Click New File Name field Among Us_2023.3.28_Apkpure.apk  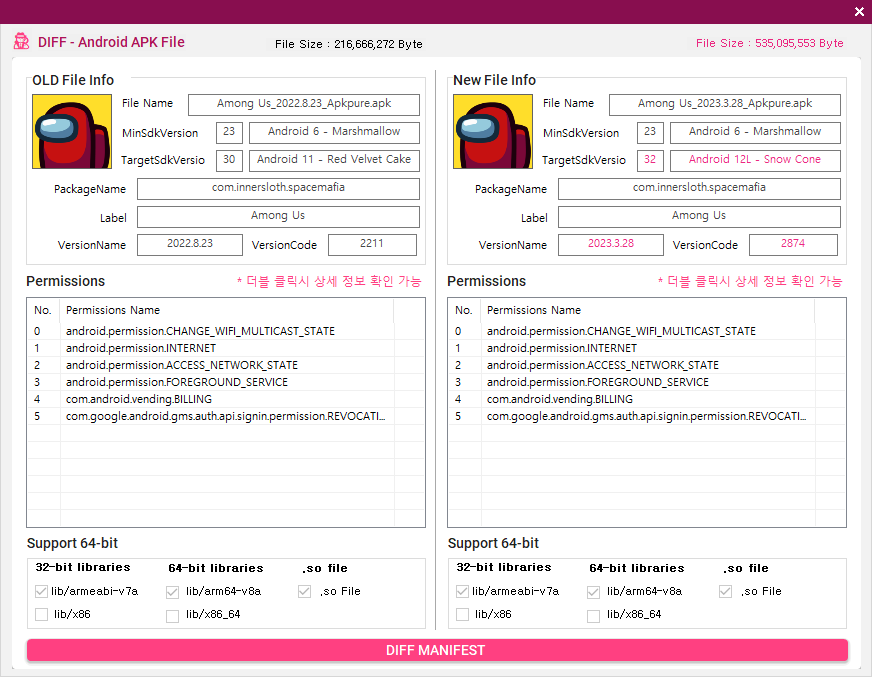coord(725,105)
